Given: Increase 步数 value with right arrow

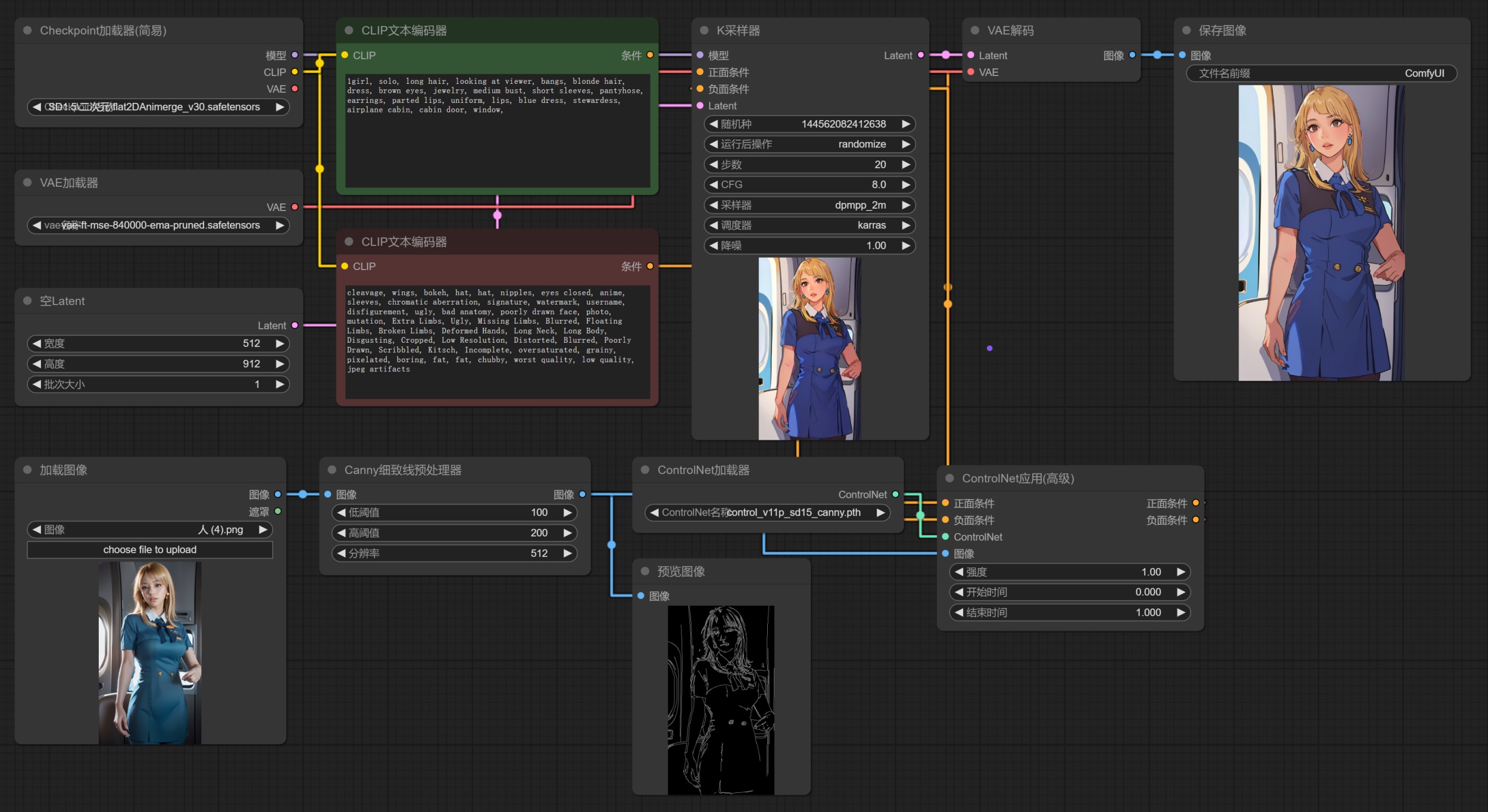Looking at the screenshot, I should pos(906,164).
